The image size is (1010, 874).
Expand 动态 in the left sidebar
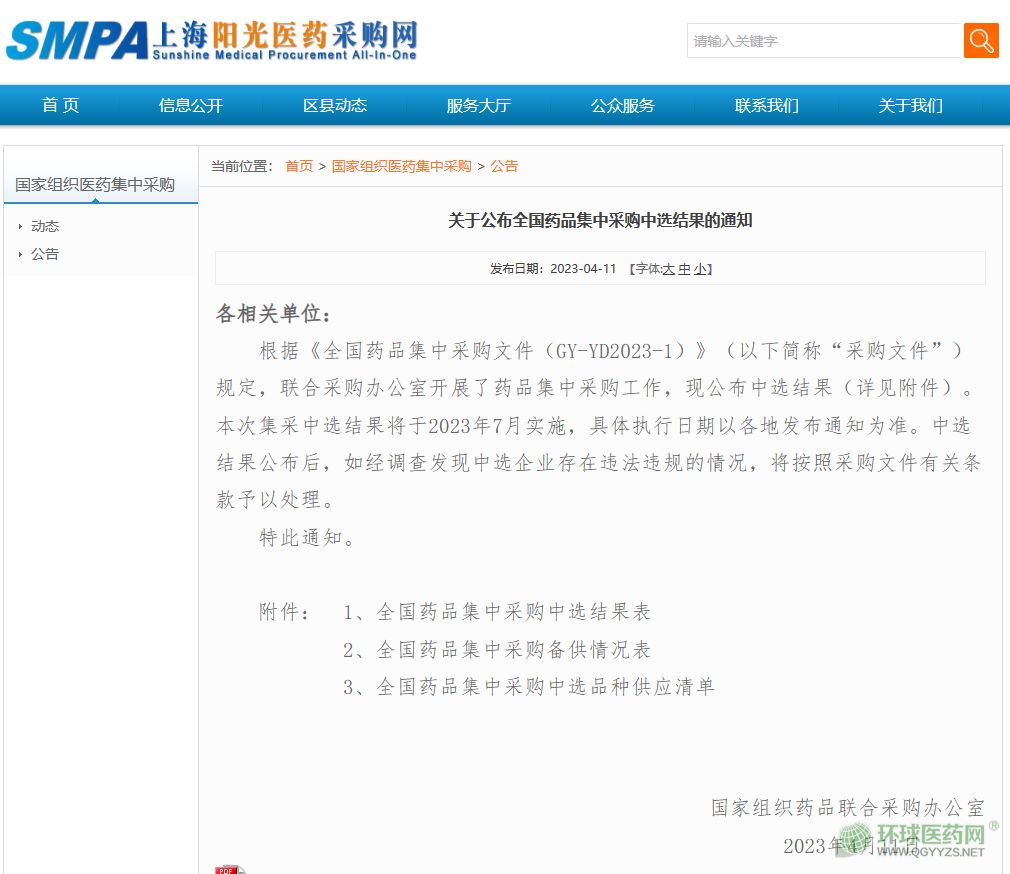(x=45, y=226)
